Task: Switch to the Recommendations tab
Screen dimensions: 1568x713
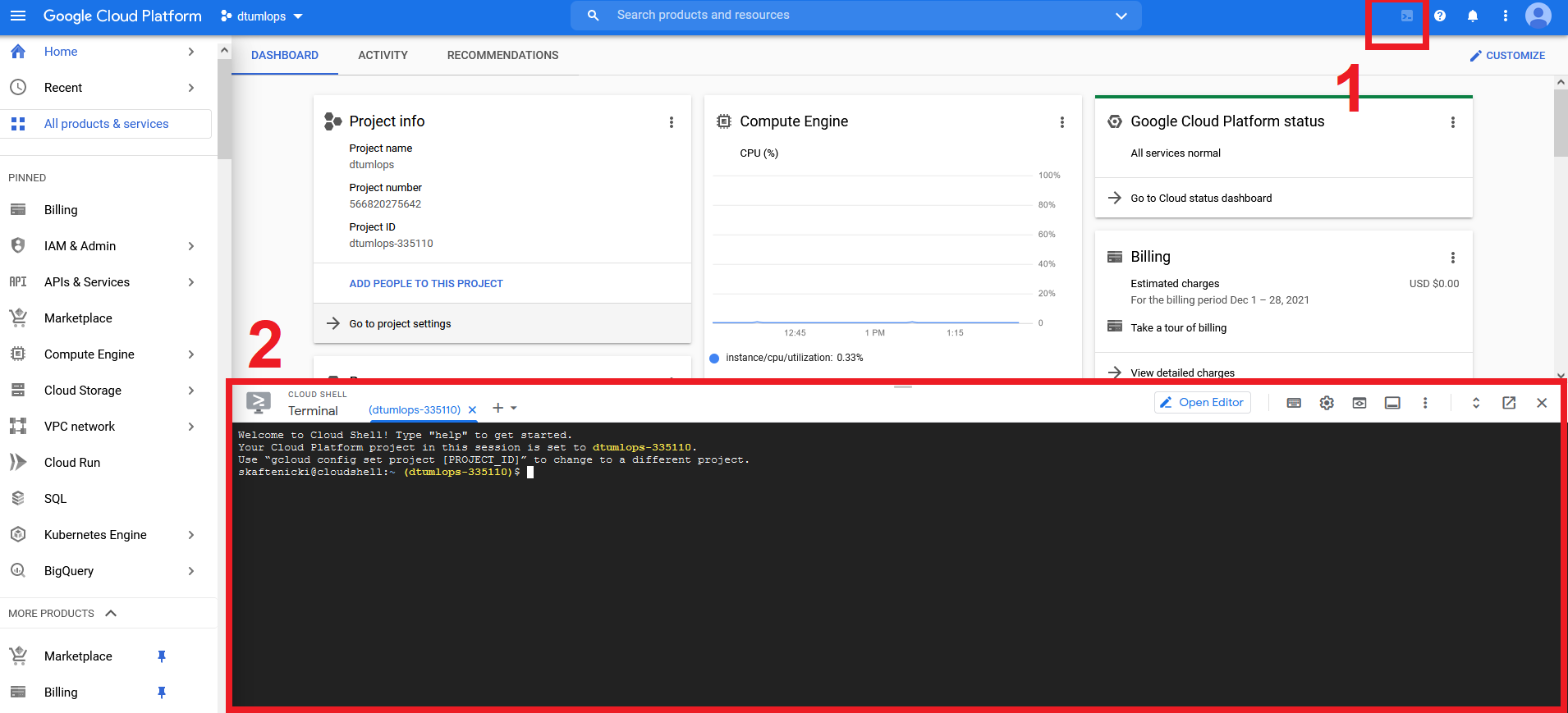Action: tap(502, 55)
